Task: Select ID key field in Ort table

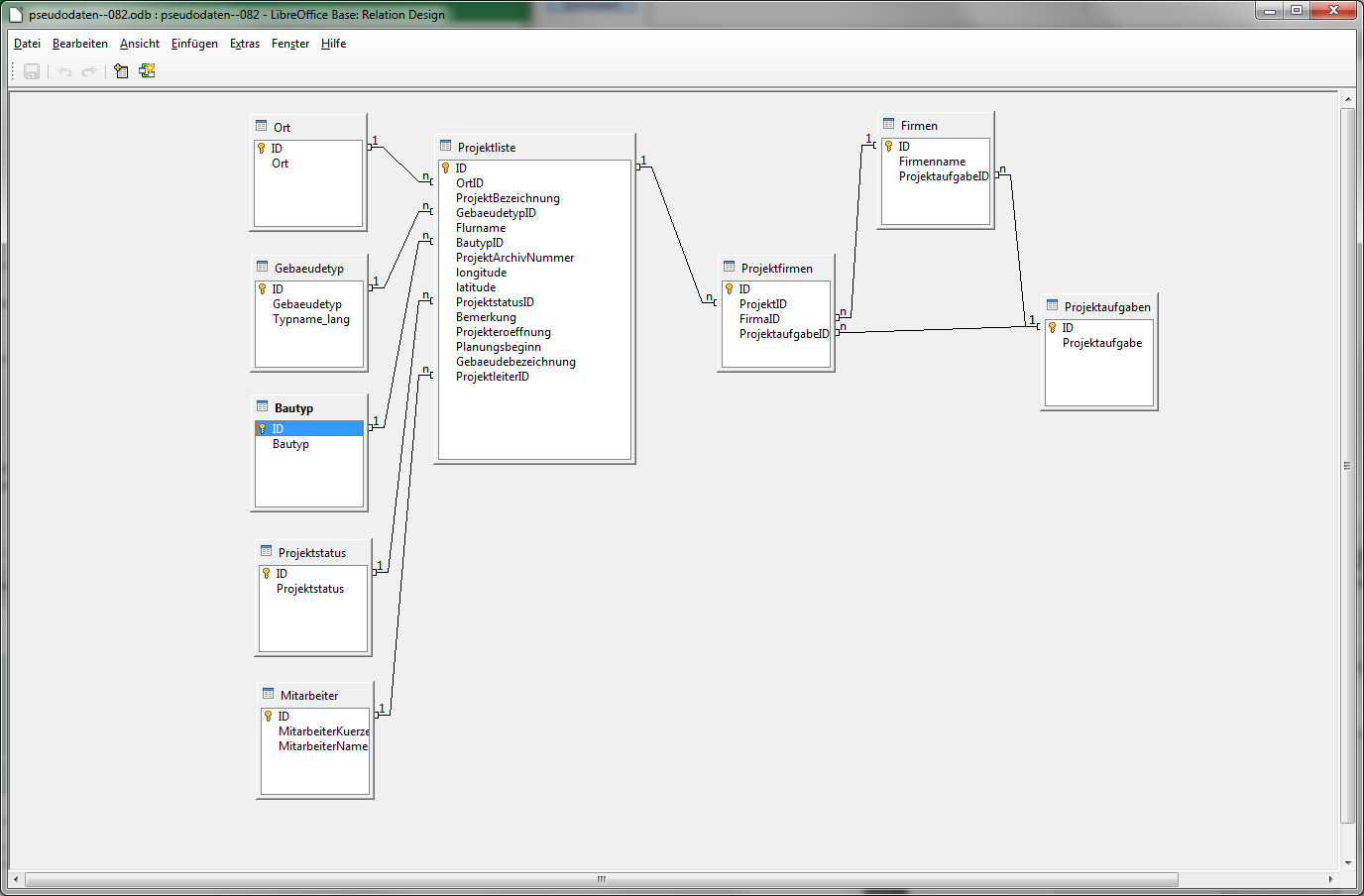Action: pos(308,149)
